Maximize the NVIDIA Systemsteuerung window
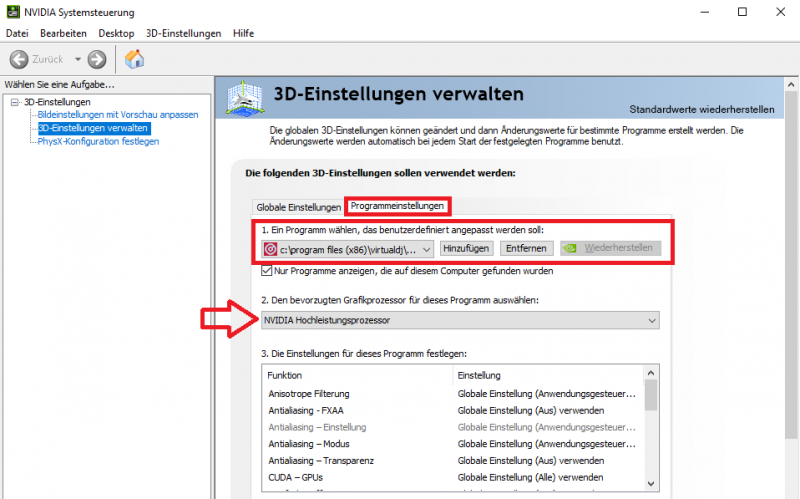 pyautogui.click(x=742, y=12)
